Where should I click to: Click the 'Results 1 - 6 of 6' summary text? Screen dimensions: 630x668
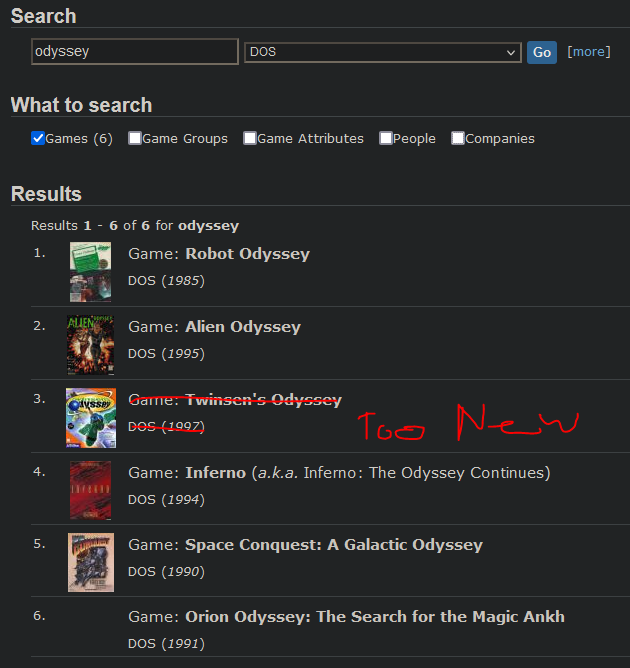(135, 225)
